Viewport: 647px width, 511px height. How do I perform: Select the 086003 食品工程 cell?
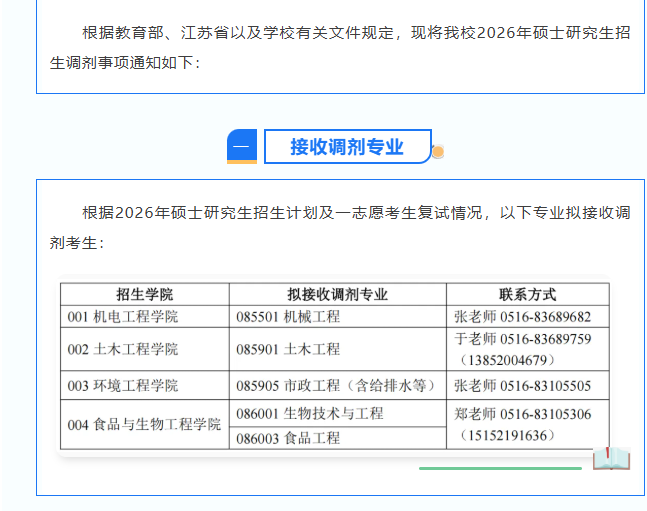click(288, 438)
